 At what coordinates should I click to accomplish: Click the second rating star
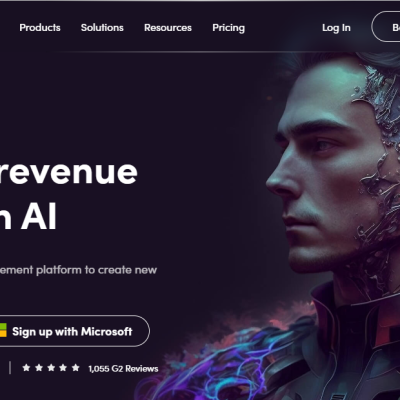pyautogui.click(x=39, y=368)
